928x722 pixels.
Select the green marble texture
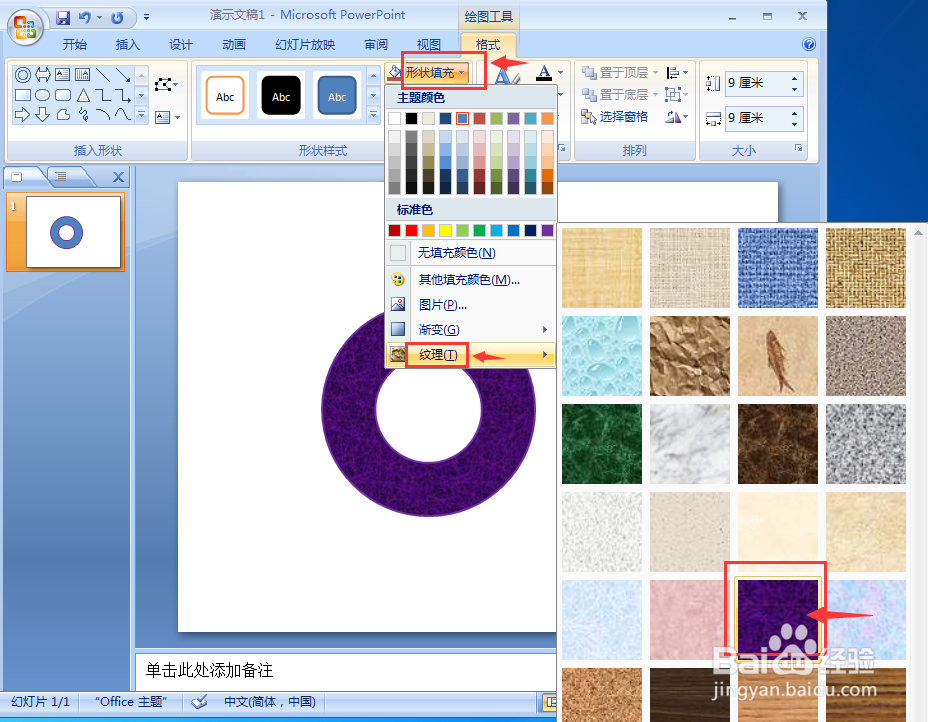[x=602, y=444]
